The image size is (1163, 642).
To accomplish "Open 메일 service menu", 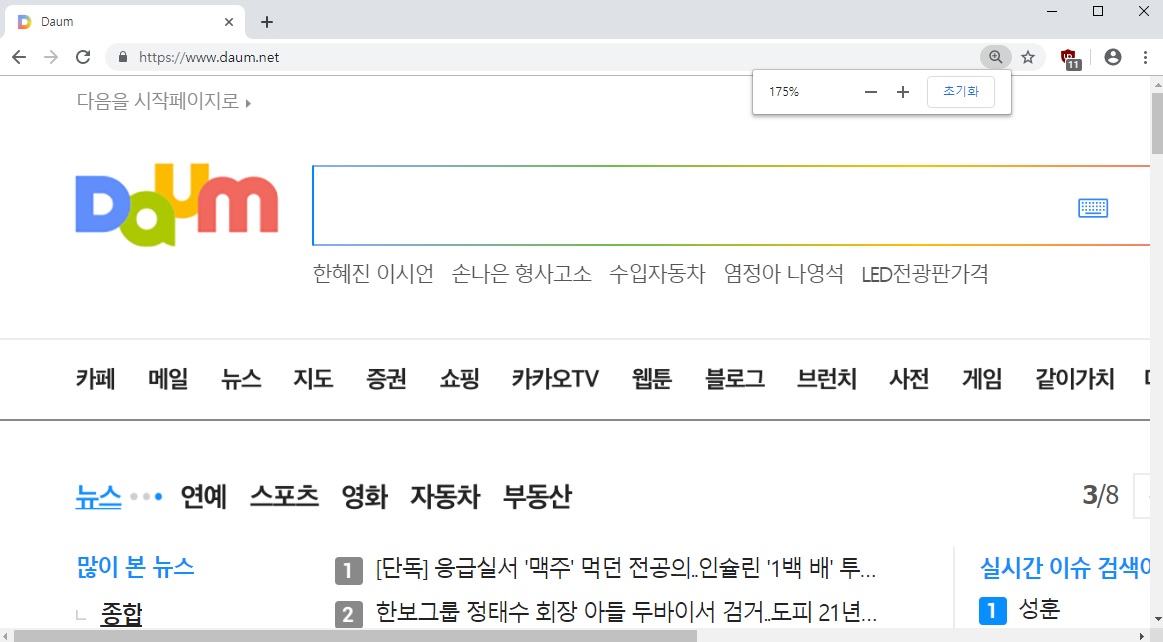I will coord(168,379).
